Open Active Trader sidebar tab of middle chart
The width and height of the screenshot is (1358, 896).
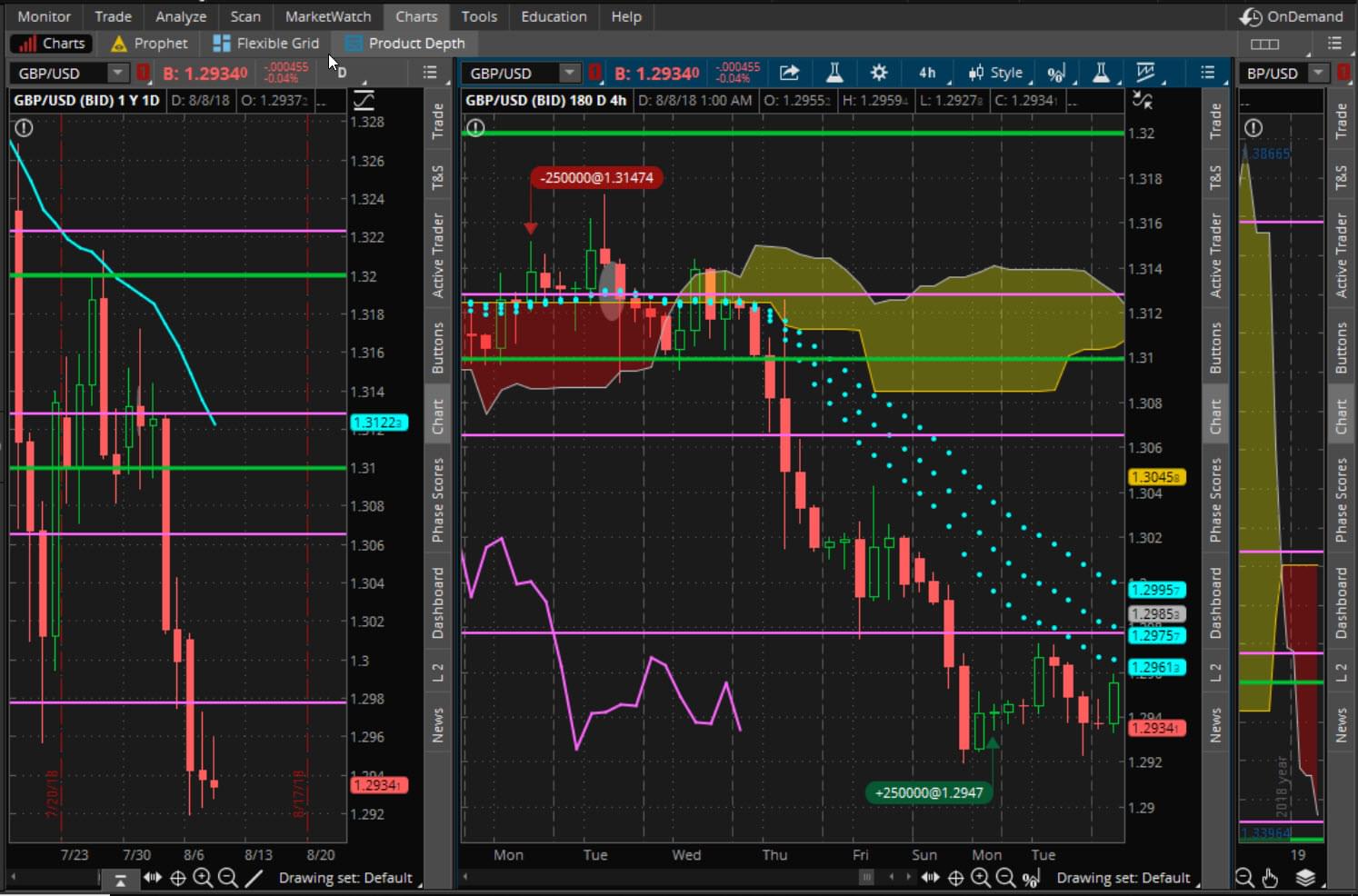pyautogui.click(x=1215, y=255)
